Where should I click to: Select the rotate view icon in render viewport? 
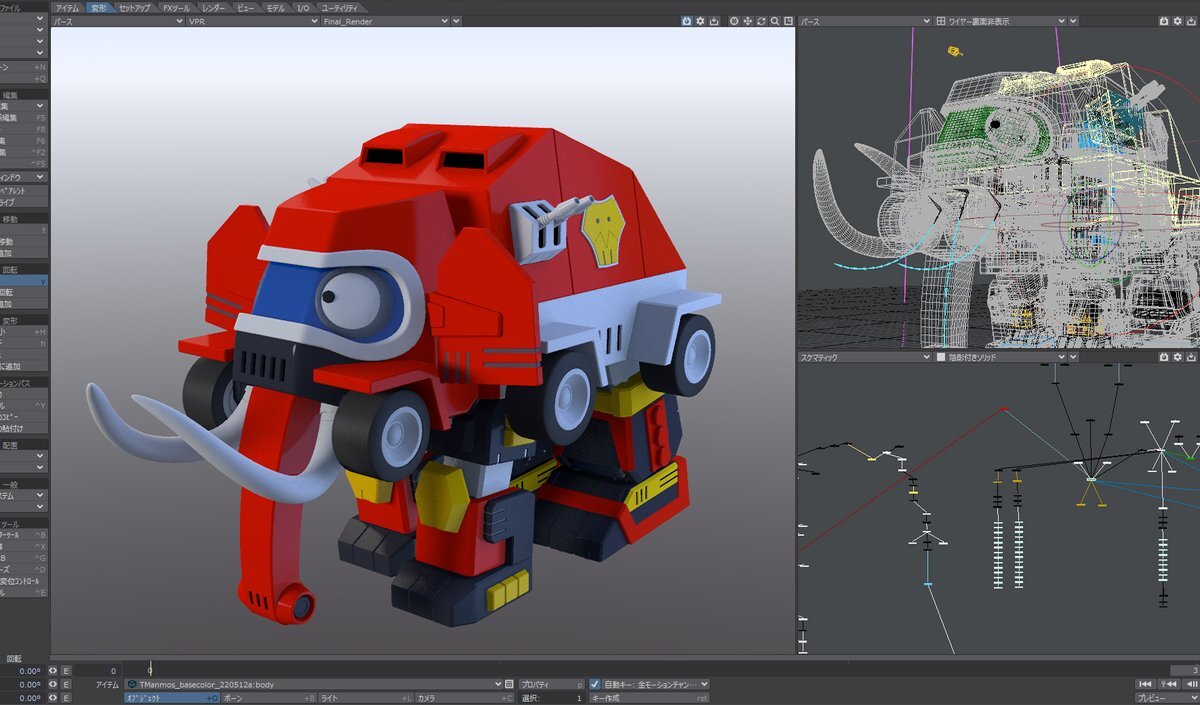point(762,21)
